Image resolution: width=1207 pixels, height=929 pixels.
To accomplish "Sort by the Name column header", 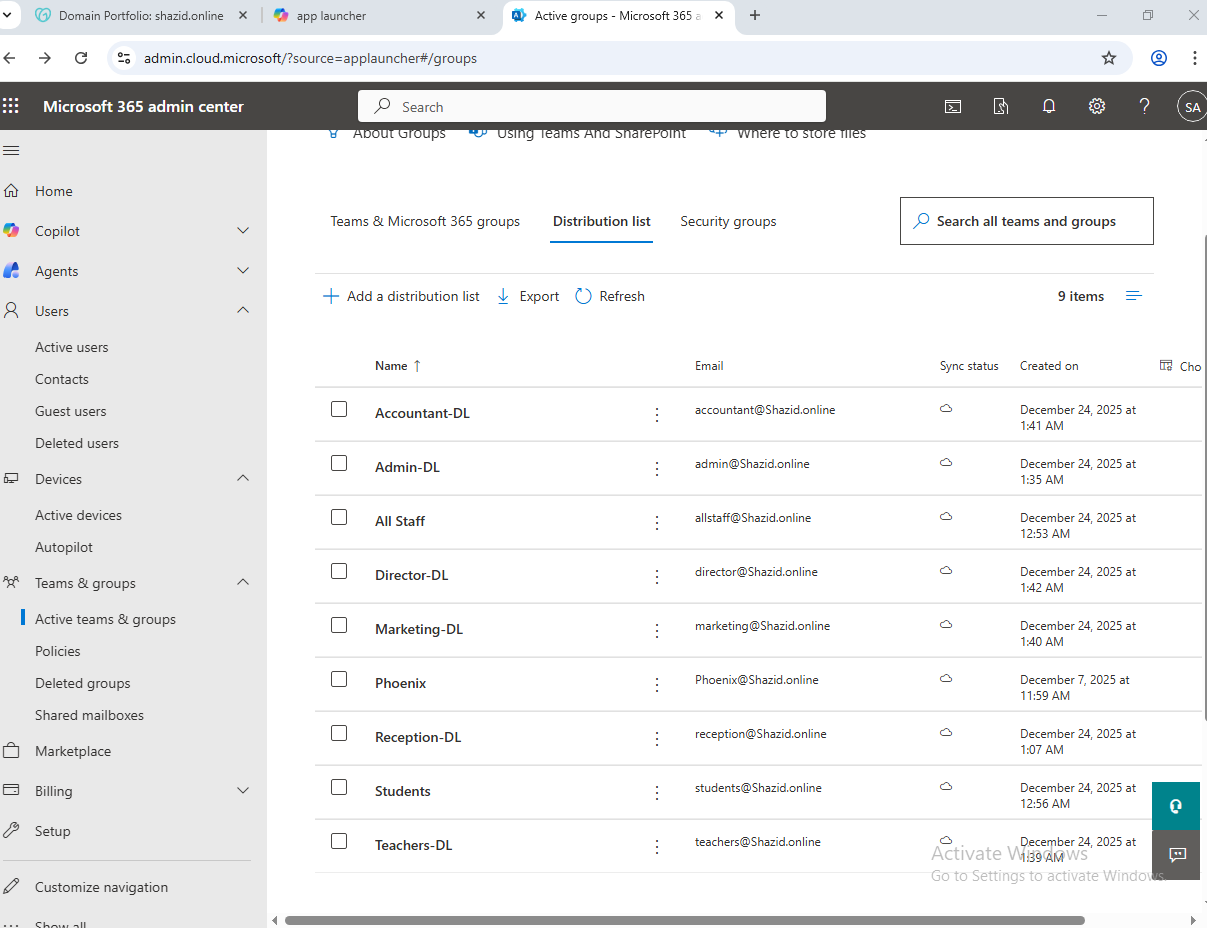I will point(397,366).
